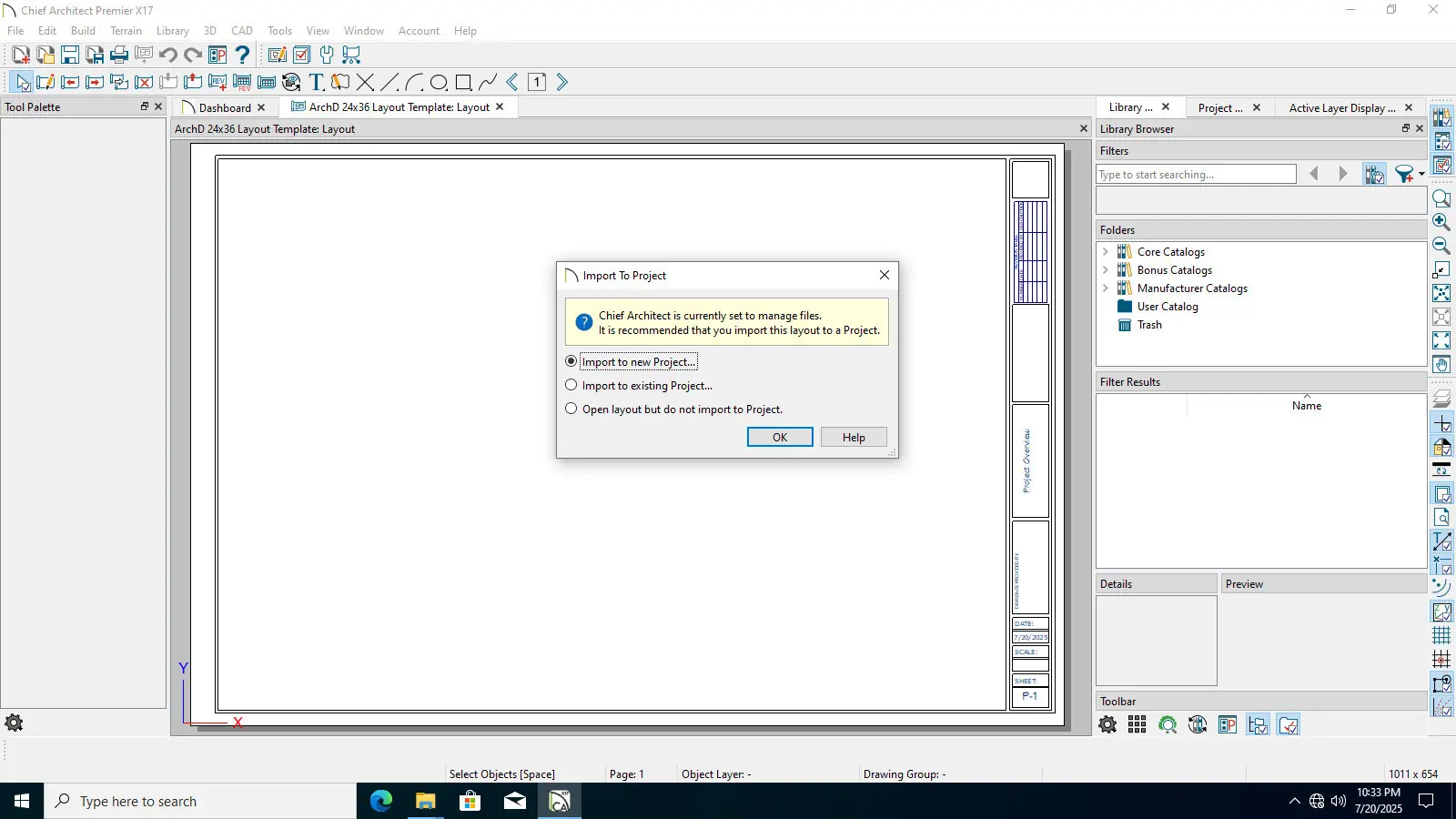Screen dimensions: 1456x819
Task: Open Library Browser settings gear icon
Action: point(1107,725)
